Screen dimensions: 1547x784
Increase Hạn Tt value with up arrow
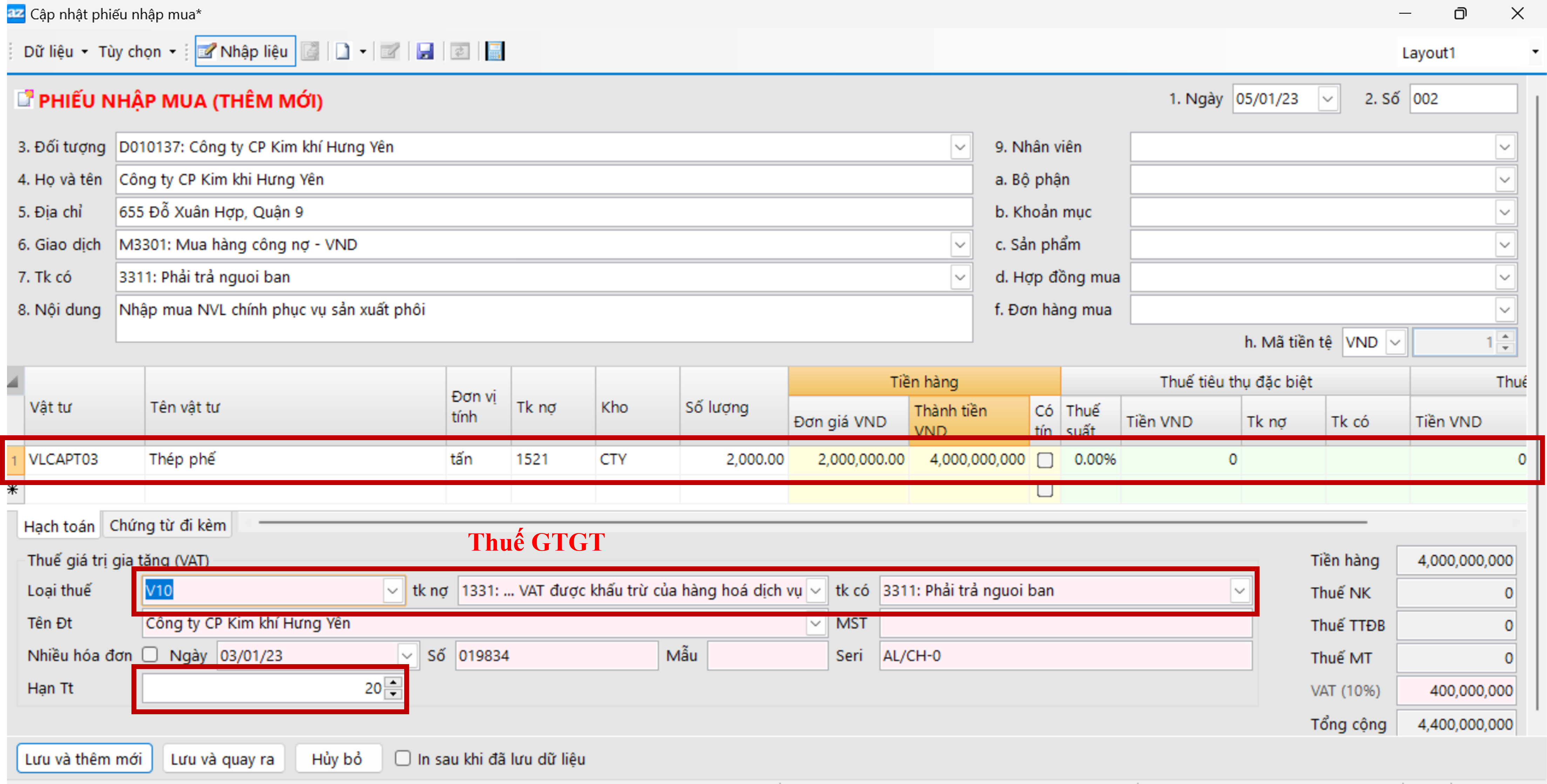[x=393, y=683]
